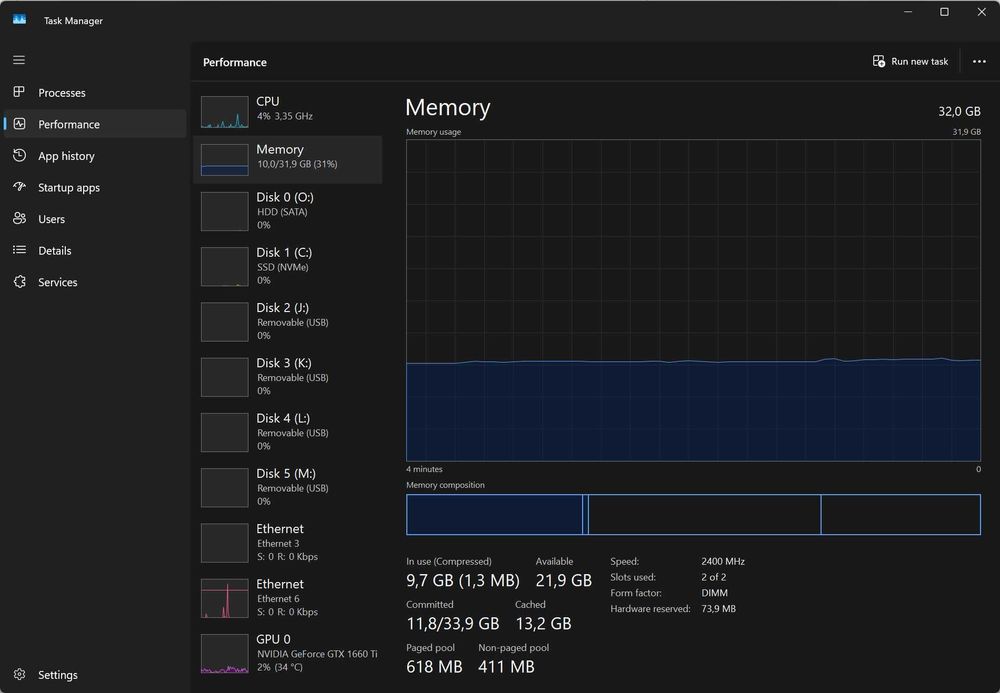The width and height of the screenshot is (1000, 693).
Task: Open the three-dot more options menu
Action: point(979,61)
